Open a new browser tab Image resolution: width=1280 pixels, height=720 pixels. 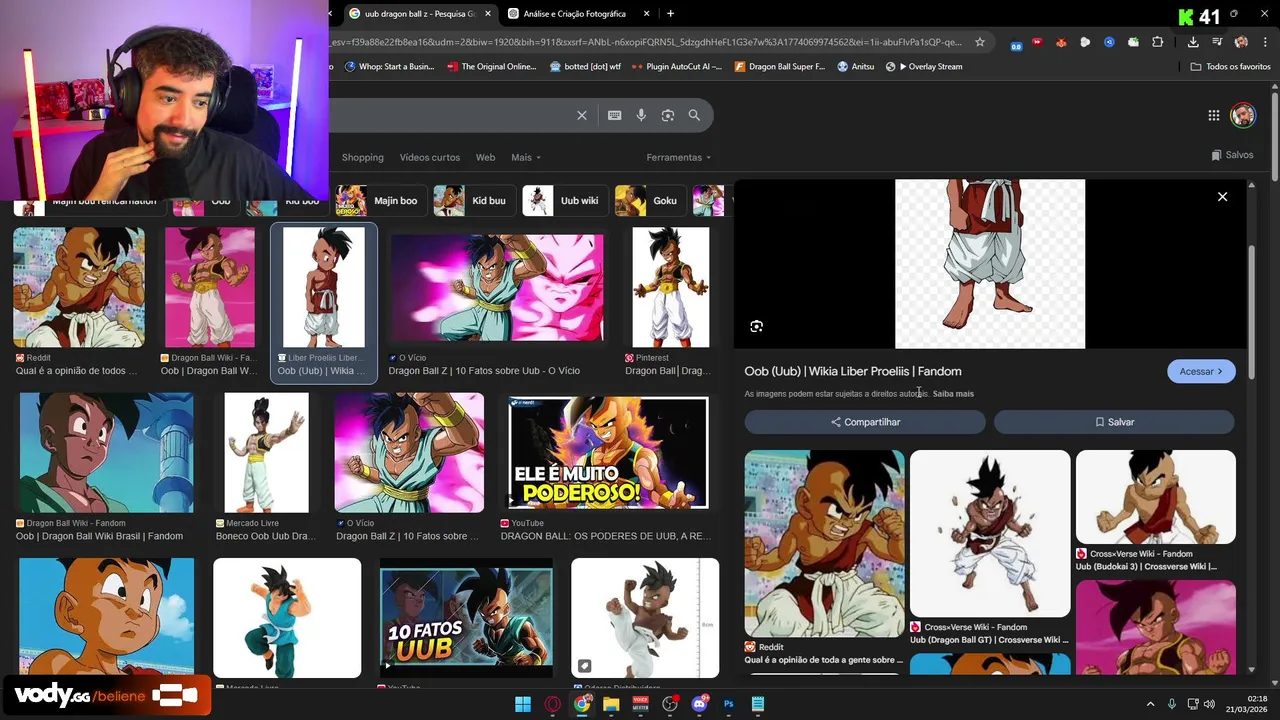[670, 14]
